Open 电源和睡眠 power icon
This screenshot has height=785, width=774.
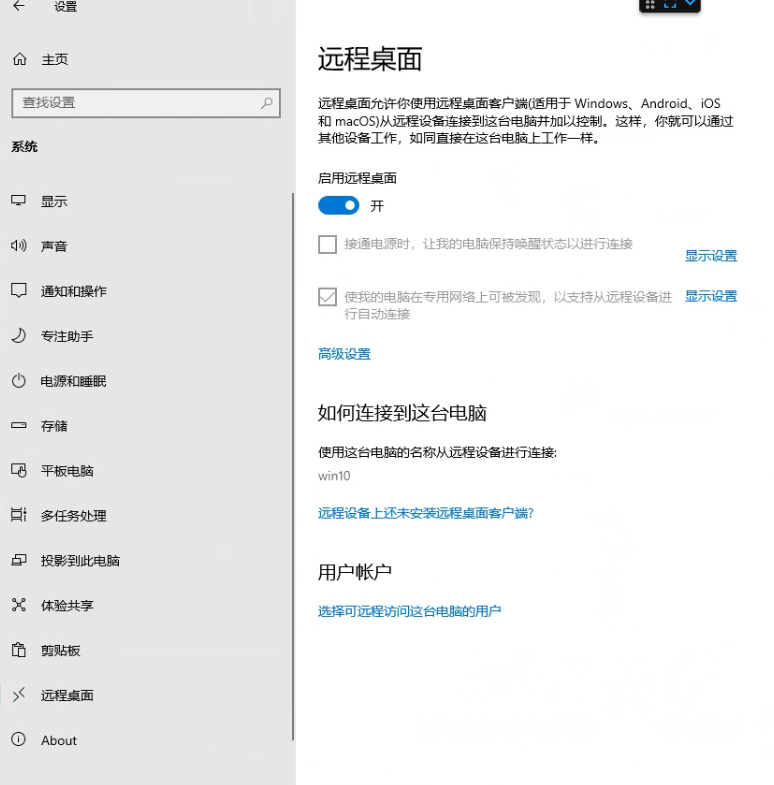point(18,381)
